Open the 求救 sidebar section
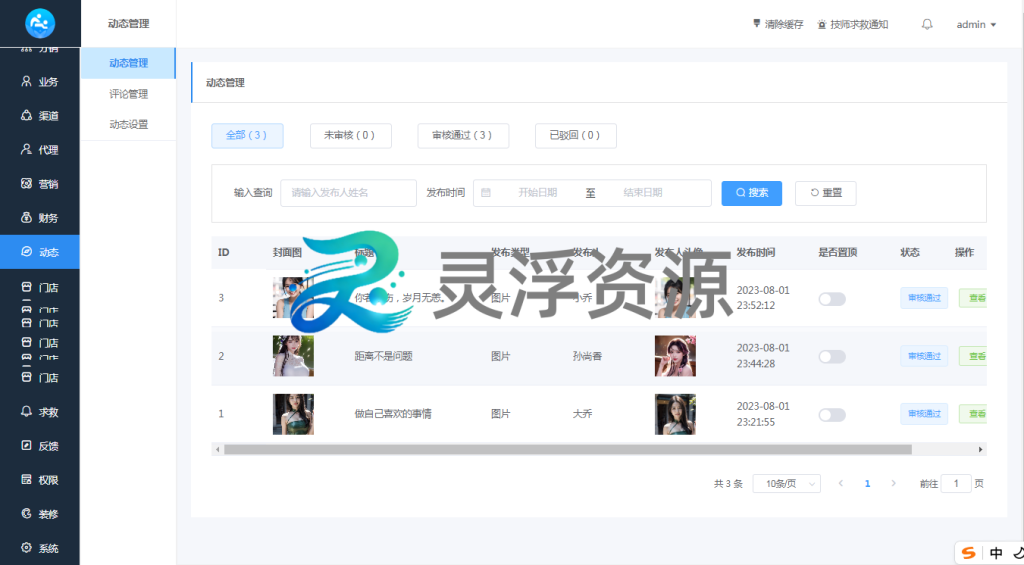 [40, 412]
